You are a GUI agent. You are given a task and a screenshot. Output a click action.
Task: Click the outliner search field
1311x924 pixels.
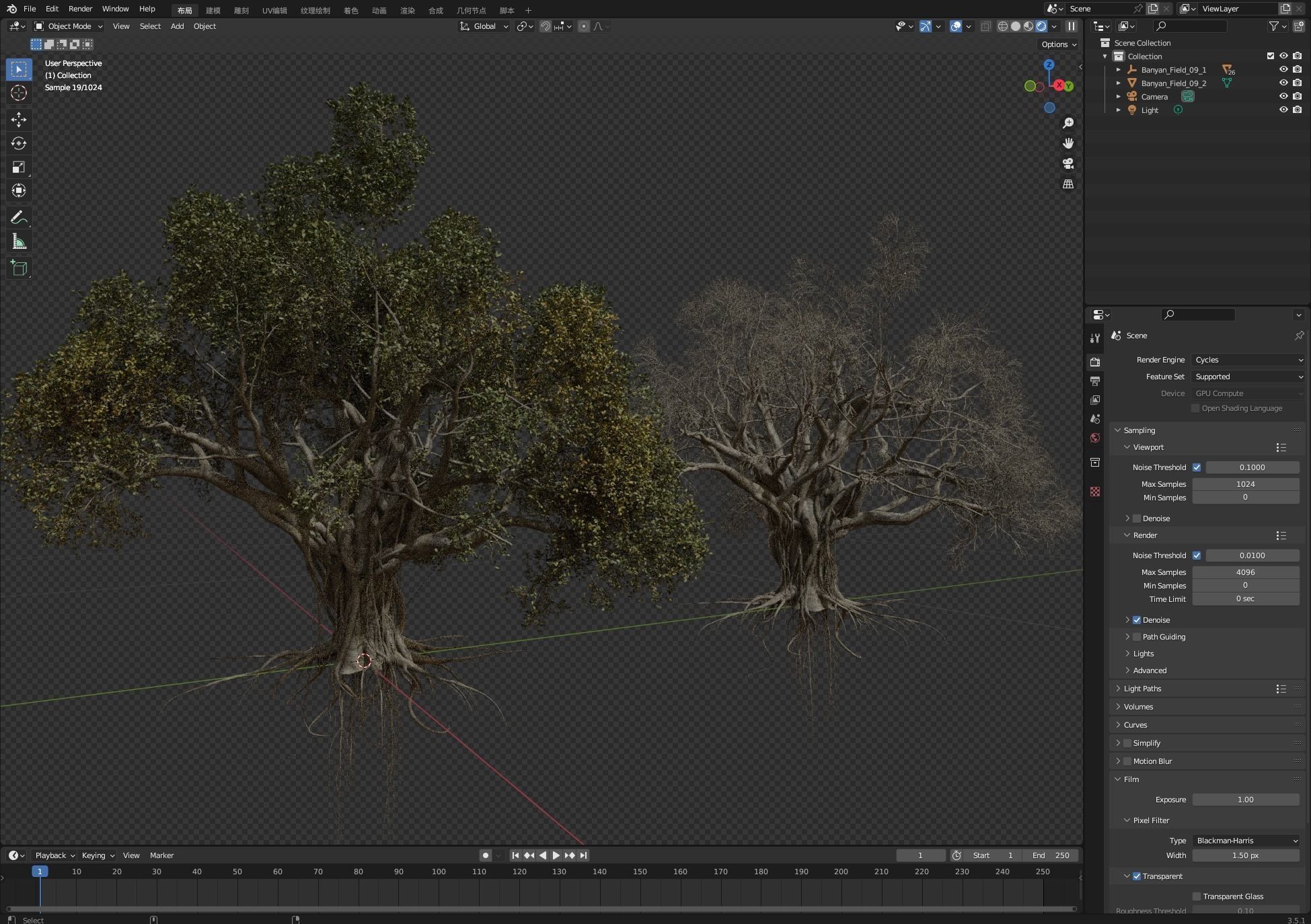(1190, 26)
